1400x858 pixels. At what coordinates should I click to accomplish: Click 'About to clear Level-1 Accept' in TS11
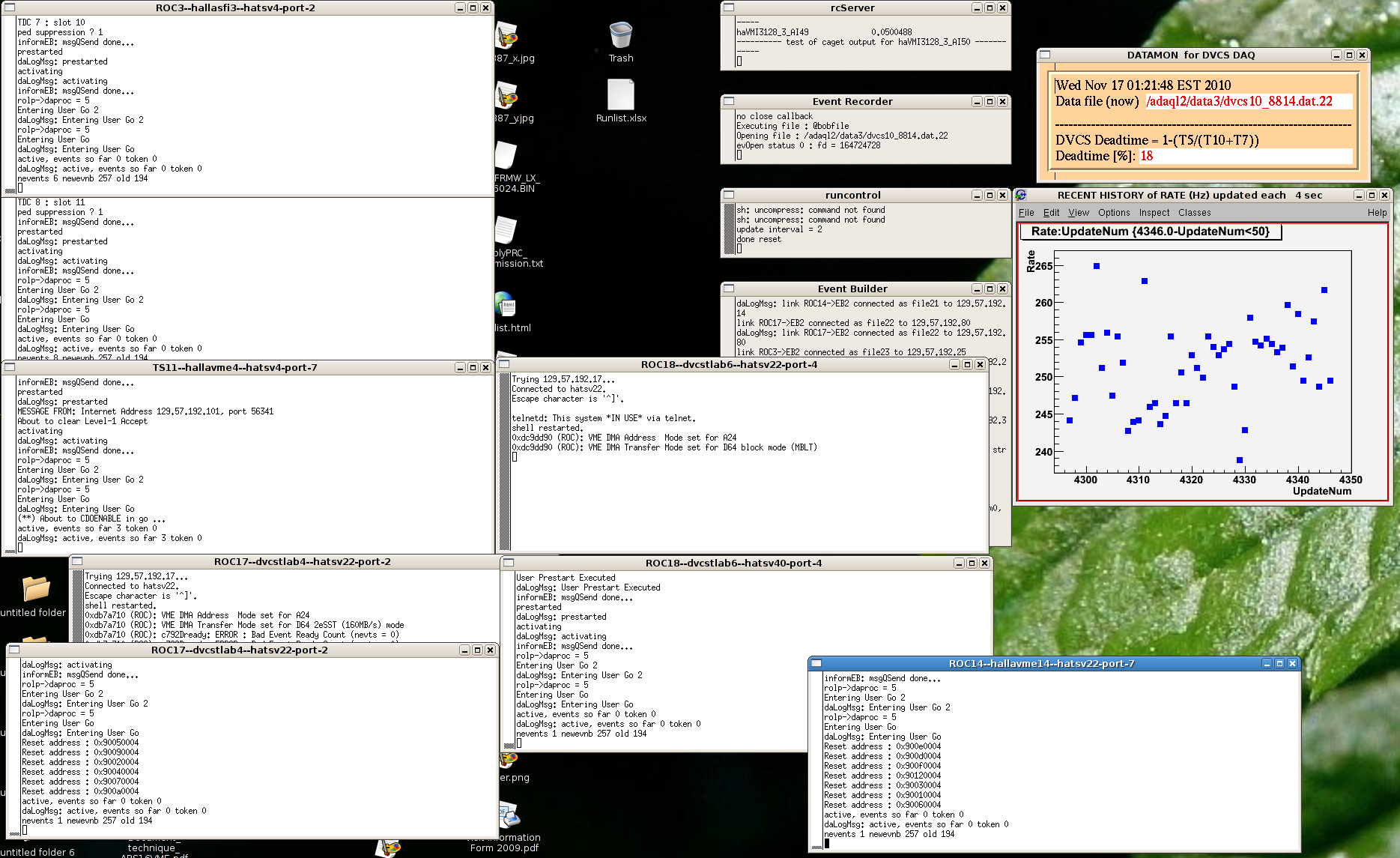[82, 421]
